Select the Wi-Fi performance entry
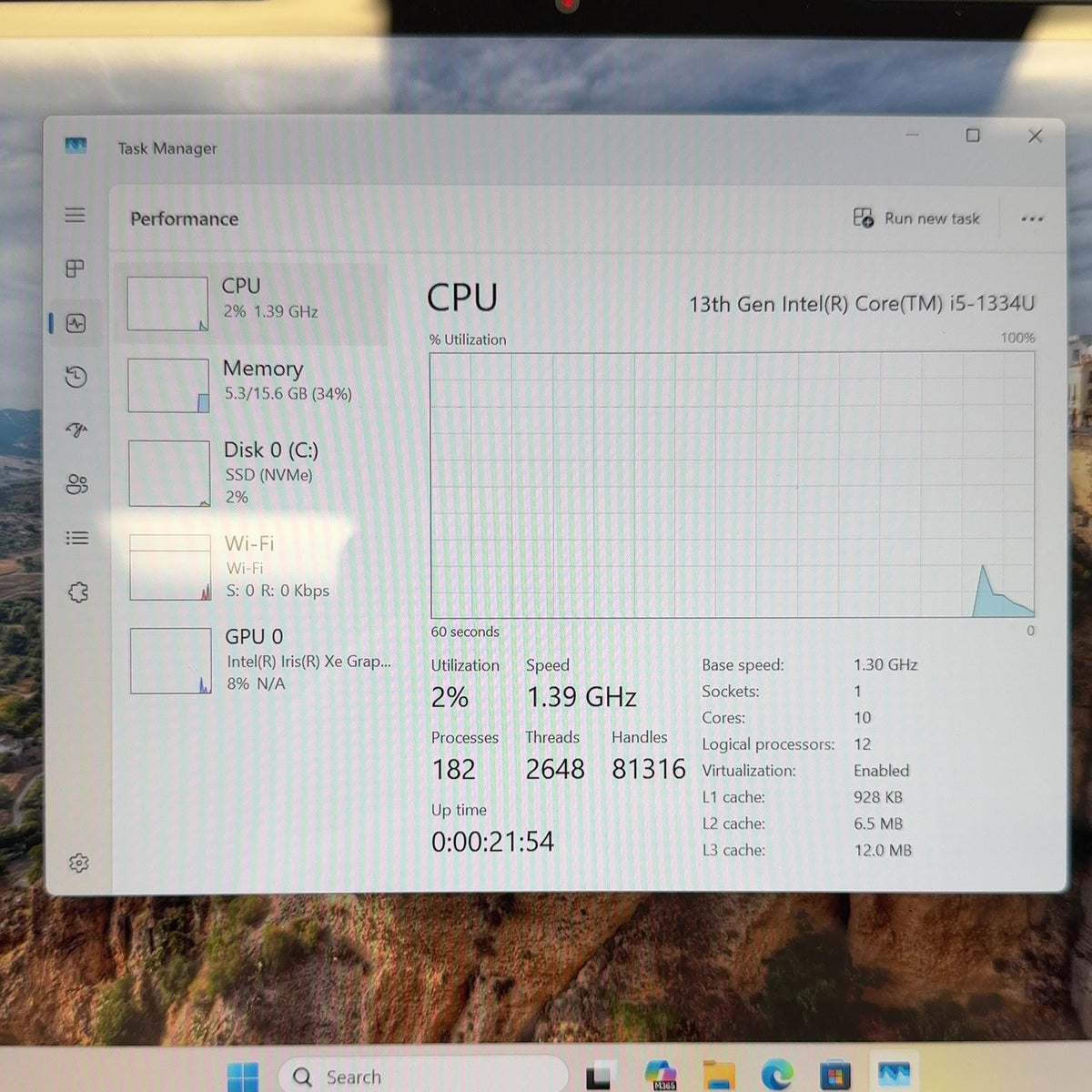 coord(256,567)
